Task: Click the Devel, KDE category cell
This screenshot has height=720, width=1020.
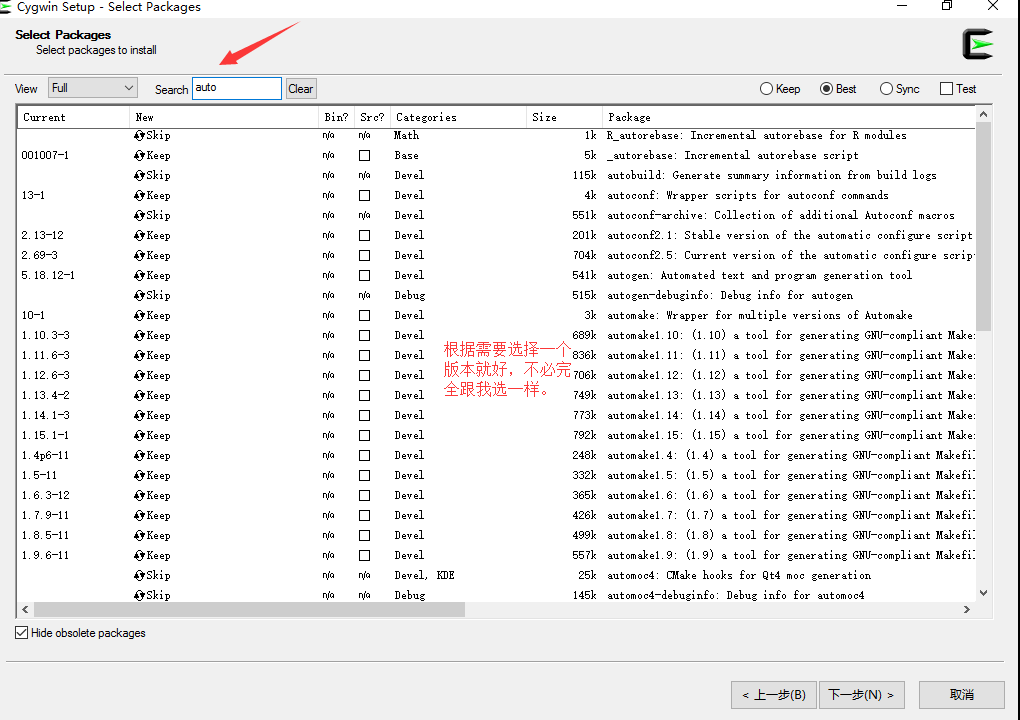Action: tap(424, 576)
